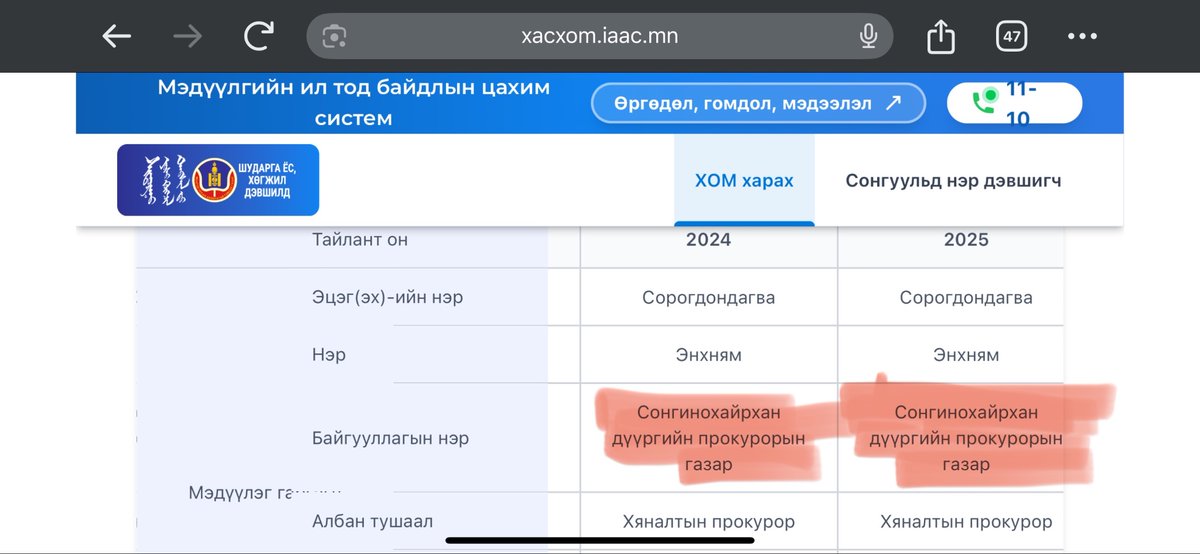The image size is (1200, 554).
Task: Select Хяналтын прокурор in the 2025 column
Action: pos(966,522)
